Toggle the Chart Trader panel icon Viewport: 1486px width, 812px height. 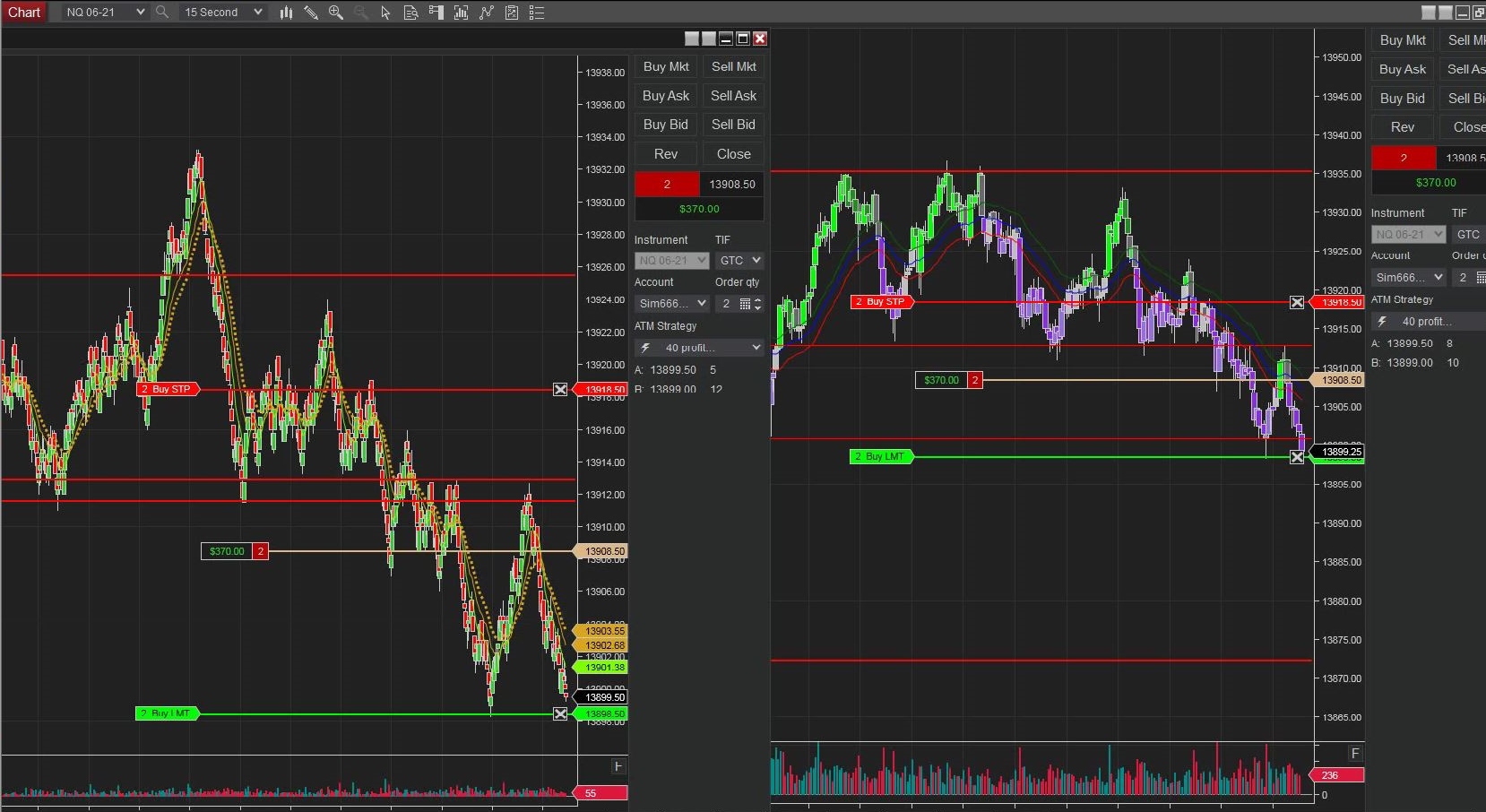pos(436,13)
